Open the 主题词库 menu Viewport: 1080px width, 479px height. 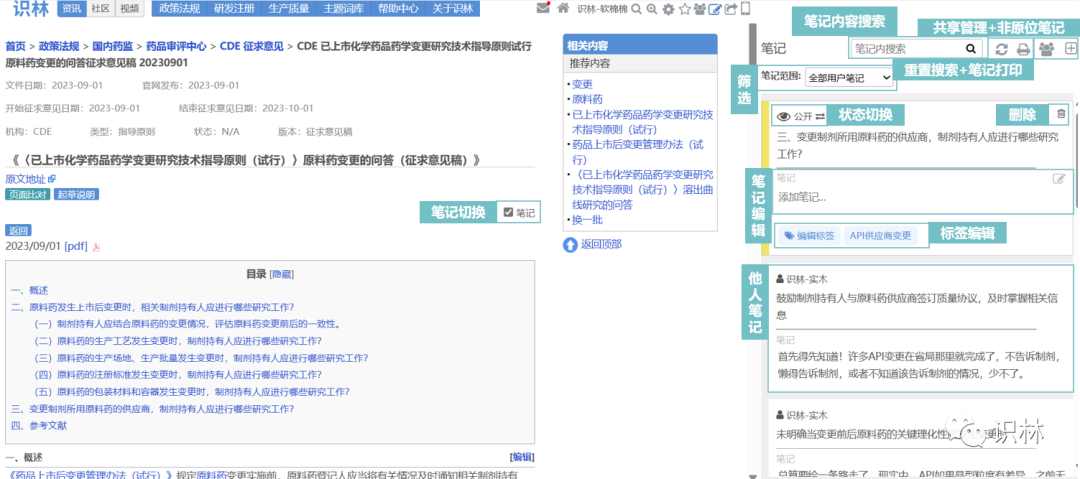pos(344,9)
